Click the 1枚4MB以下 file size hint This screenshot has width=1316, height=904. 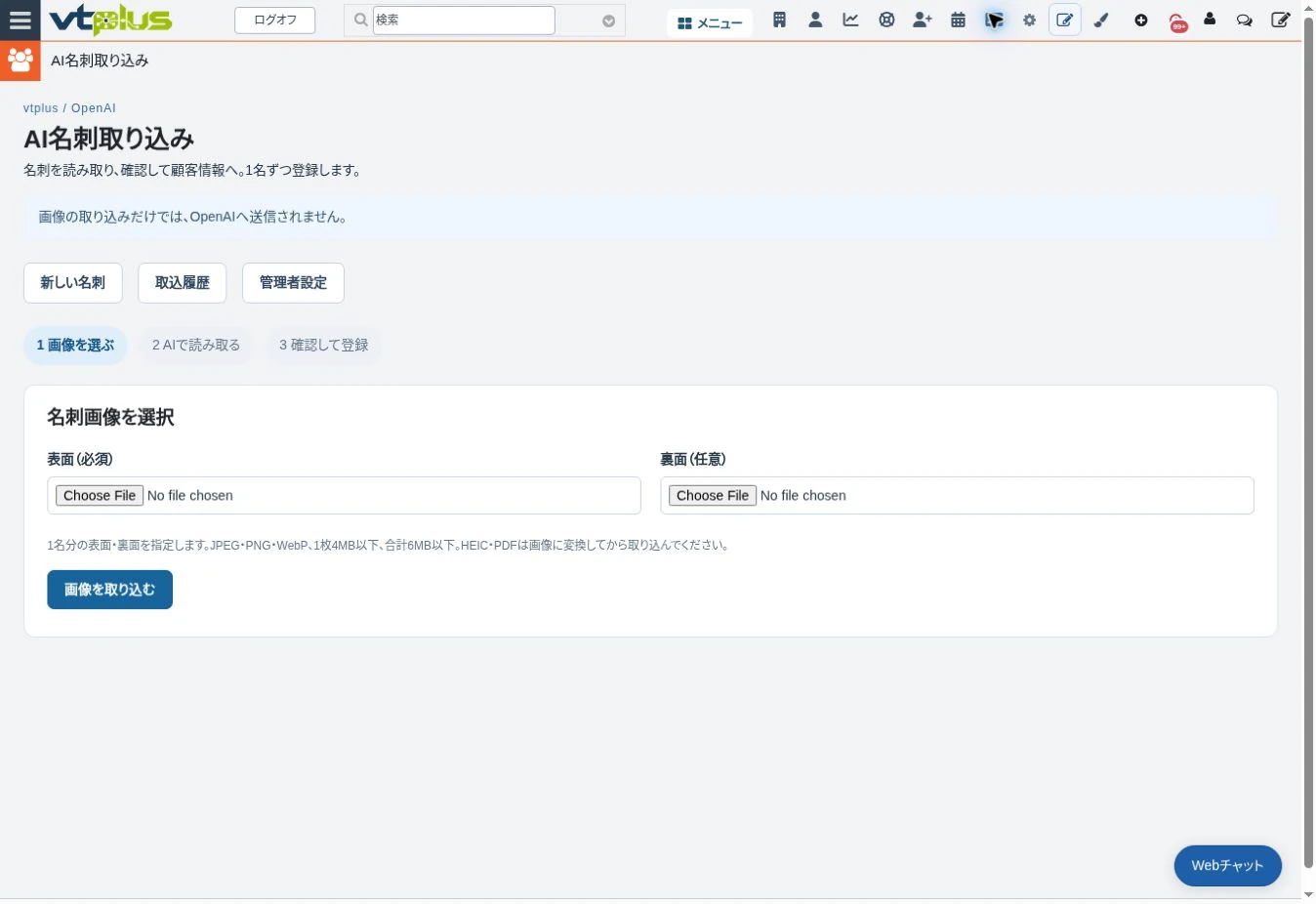pos(347,546)
